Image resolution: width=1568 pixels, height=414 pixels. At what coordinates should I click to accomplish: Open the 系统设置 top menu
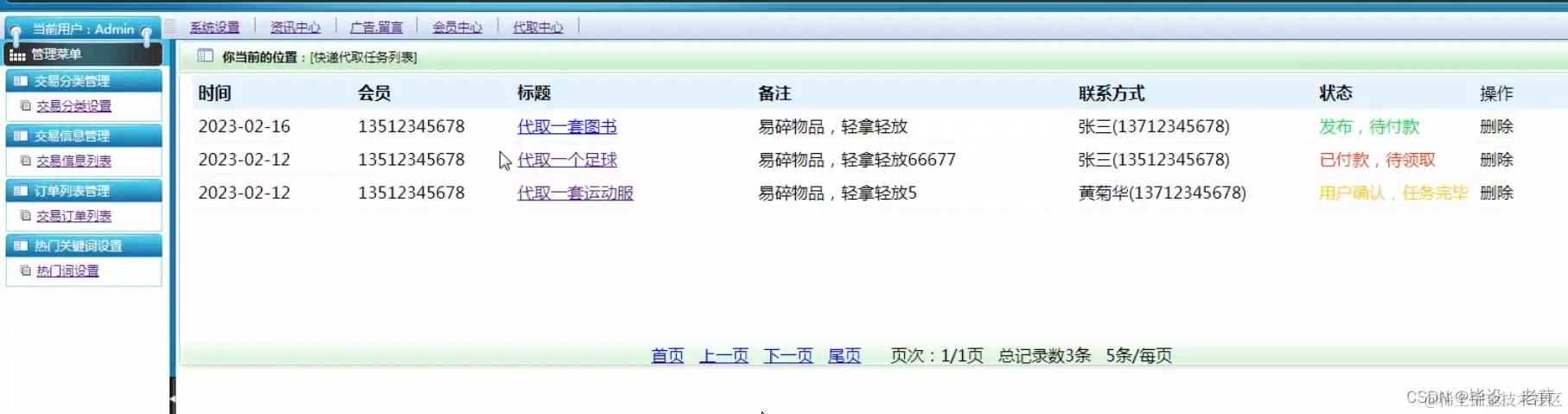click(x=214, y=28)
